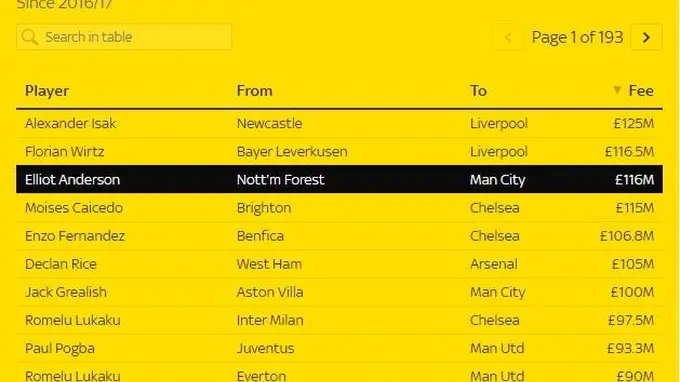This screenshot has width=680, height=382.
Task: Go to next page arrow
Action: [x=646, y=37]
